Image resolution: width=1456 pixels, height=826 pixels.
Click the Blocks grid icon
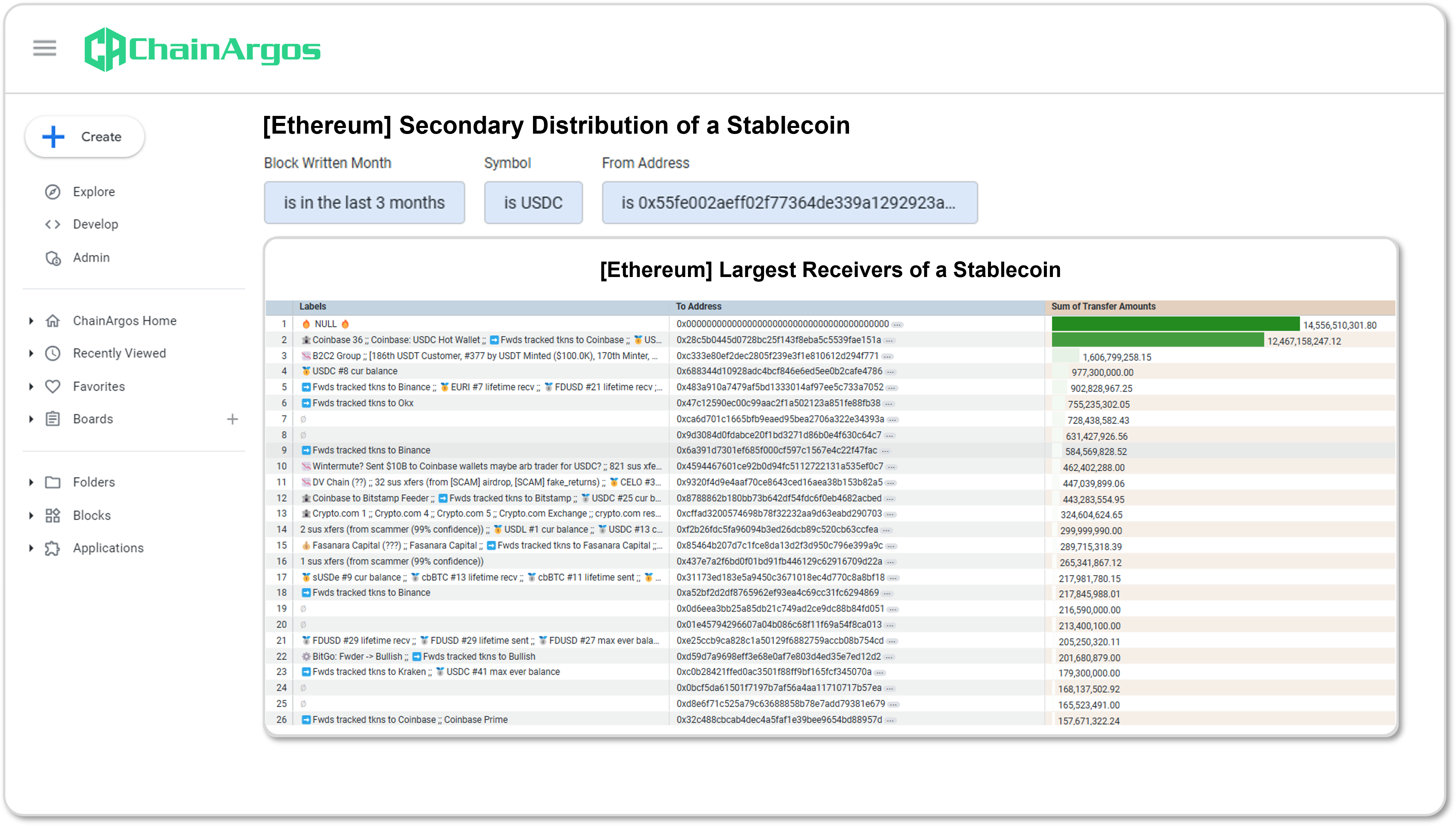click(x=53, y=515)
